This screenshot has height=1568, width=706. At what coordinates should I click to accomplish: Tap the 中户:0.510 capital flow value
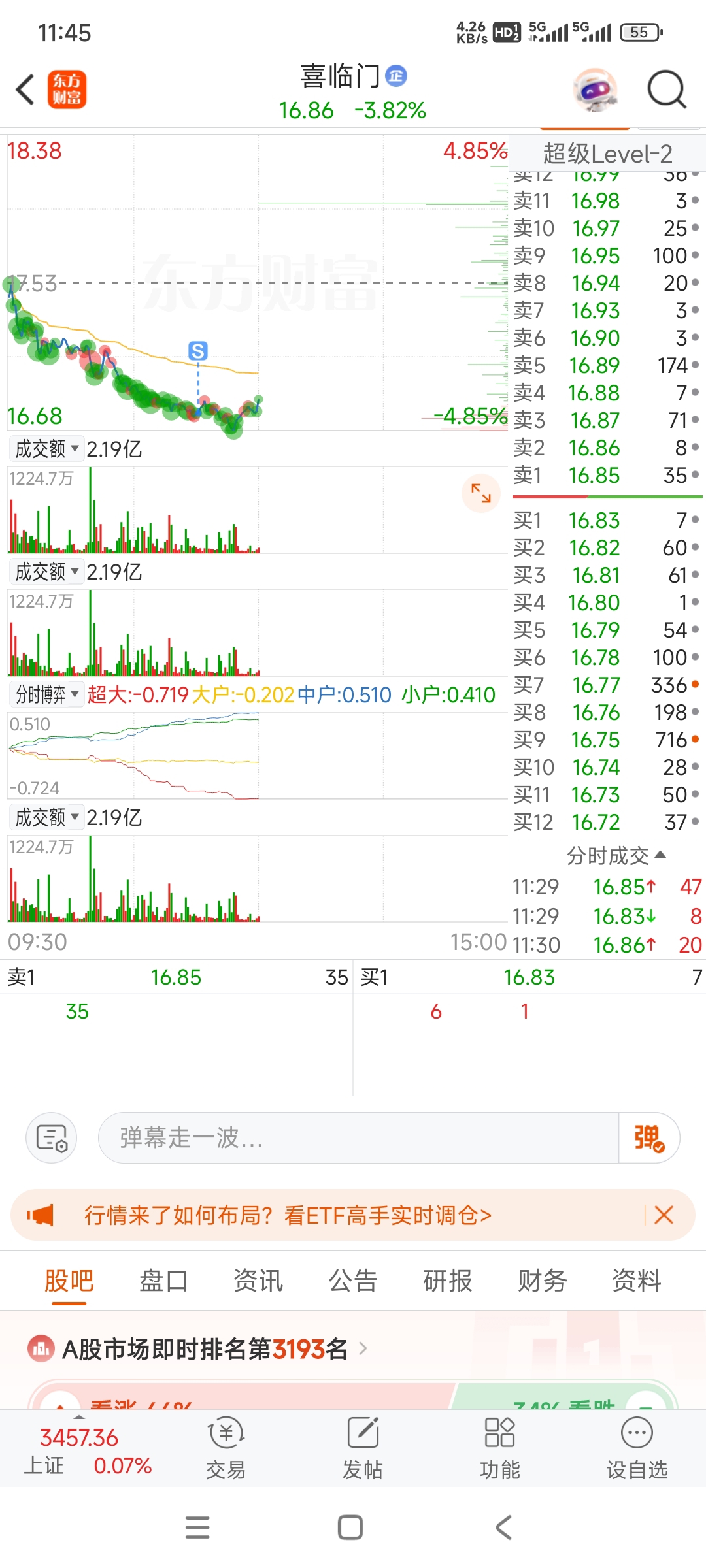345,694
